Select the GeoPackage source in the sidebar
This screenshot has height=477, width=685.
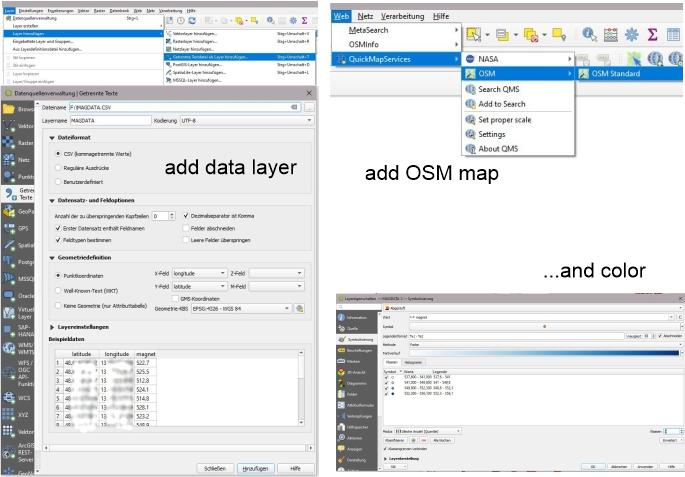click(18, 211)
